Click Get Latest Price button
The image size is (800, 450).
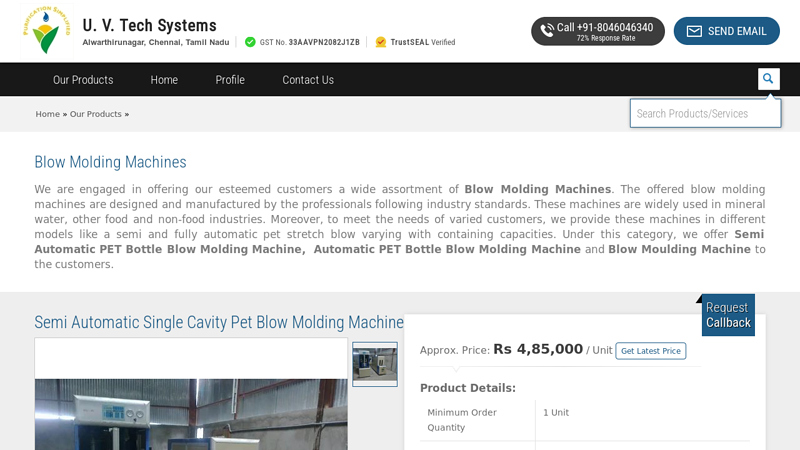(651, 351)
